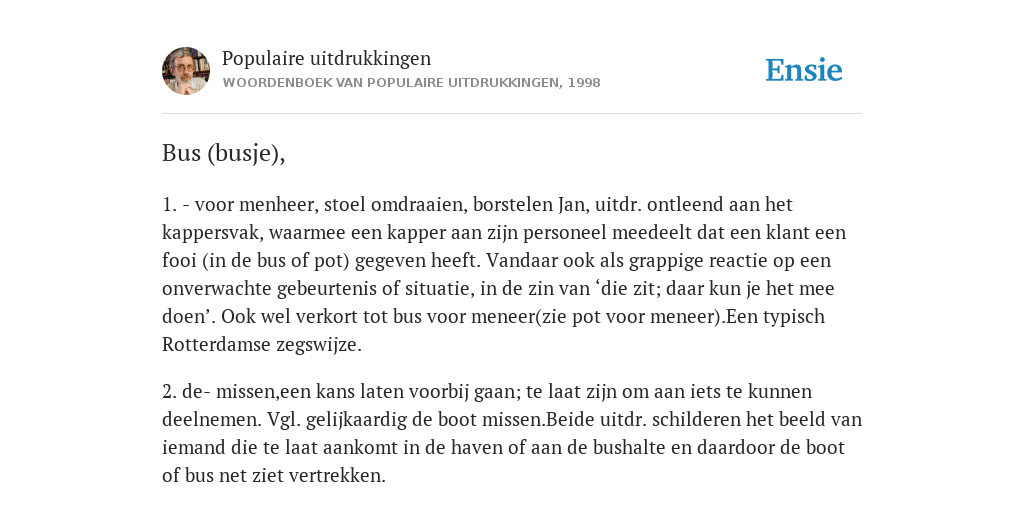Click the word 'kappersvak' in the definition

(210, 232)
